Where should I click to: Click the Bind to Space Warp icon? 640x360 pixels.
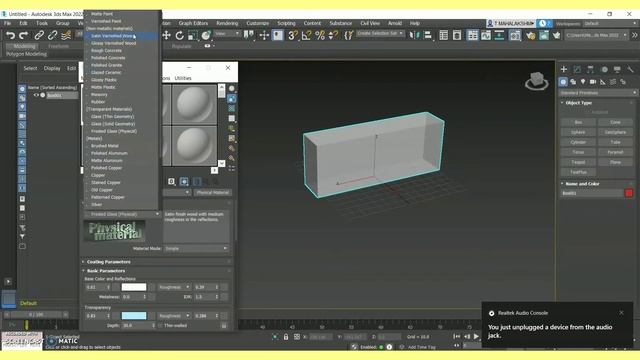[x=66, y=36]
